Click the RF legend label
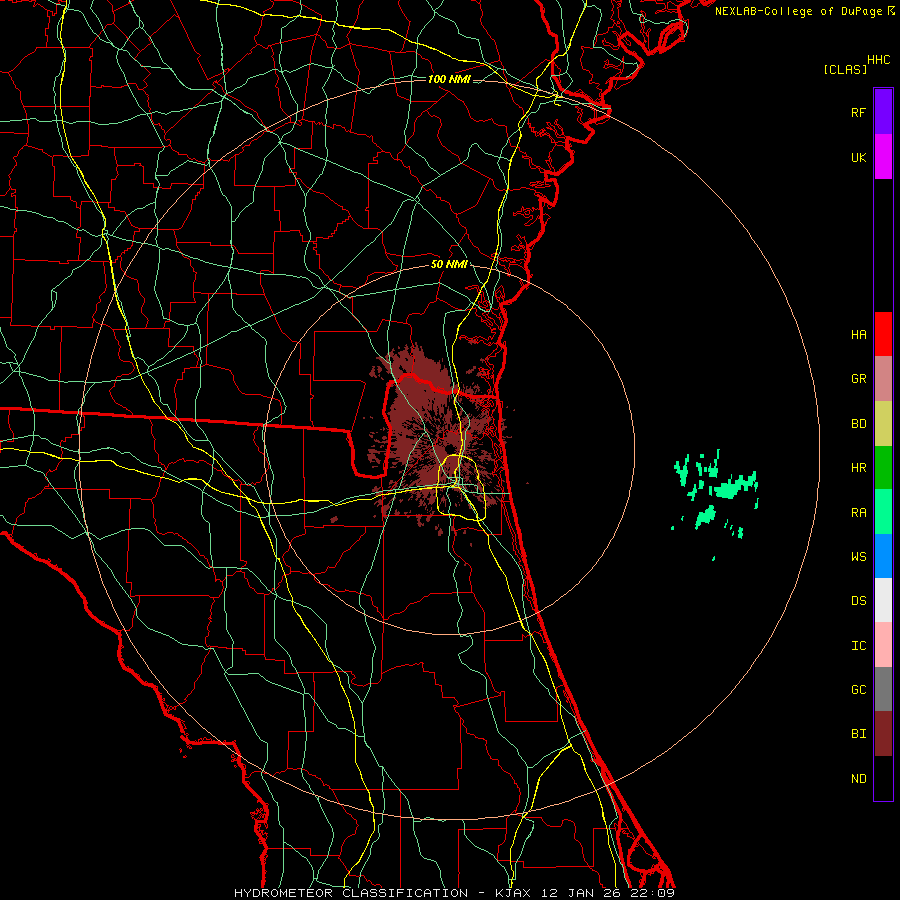Screen dimensions: 900x900 coord(858,112)
